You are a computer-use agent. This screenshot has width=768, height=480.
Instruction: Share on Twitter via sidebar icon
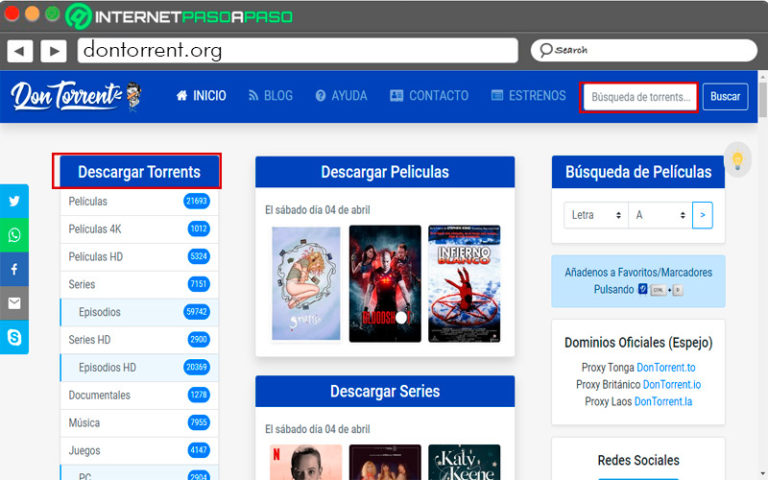click(x=14, y=201)
